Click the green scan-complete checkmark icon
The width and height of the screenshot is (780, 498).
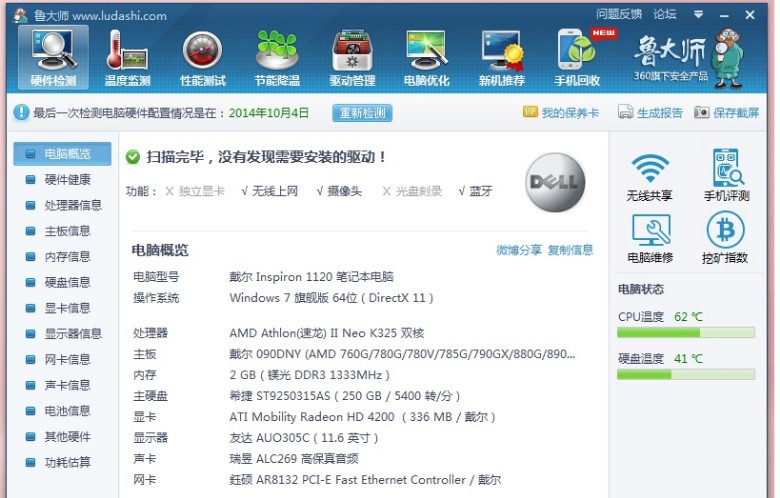(133, 157)
